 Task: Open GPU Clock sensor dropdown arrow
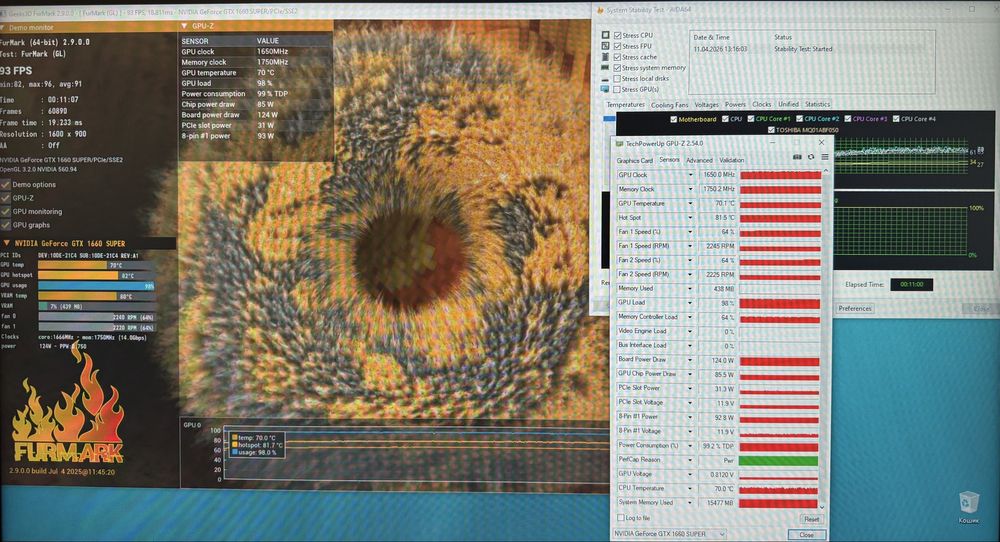coord(690,175)
